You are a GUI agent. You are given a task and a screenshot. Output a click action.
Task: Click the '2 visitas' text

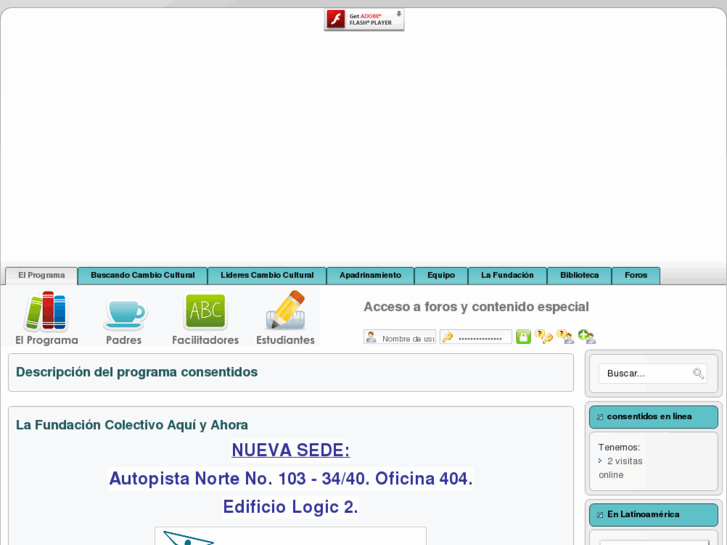pos(625,461)
